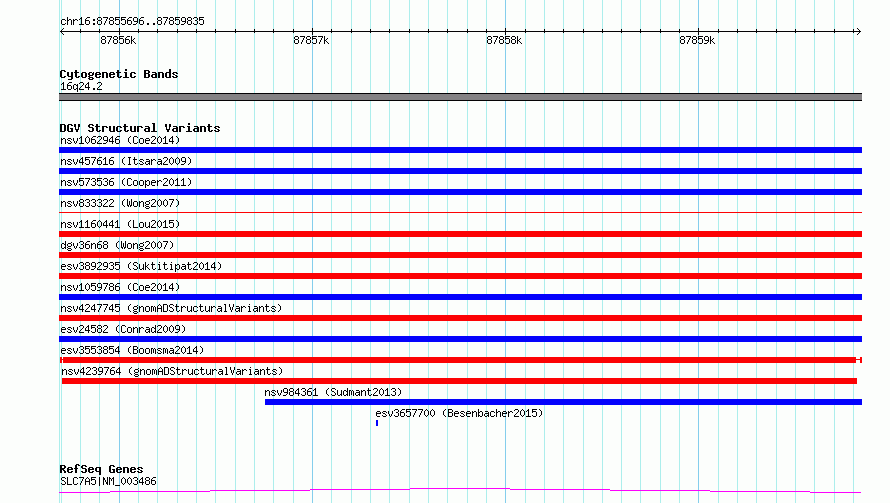Image resolution: width=890 pixels, height=503 pixels.
Task: Click the thin red line under nsv833322
Action: click(460, 212)
